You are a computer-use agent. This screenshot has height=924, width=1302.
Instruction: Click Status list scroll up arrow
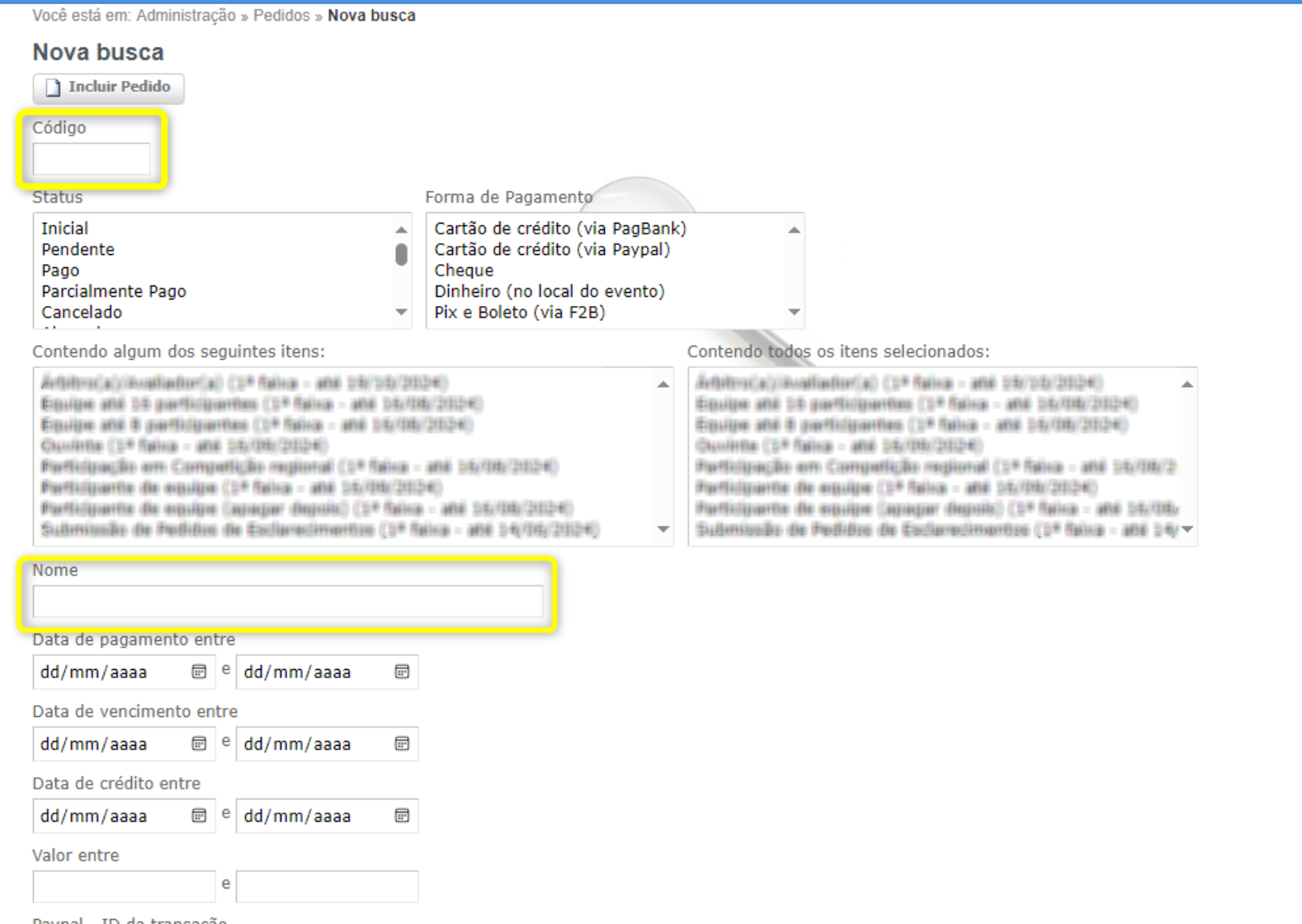tap(401, 229)
